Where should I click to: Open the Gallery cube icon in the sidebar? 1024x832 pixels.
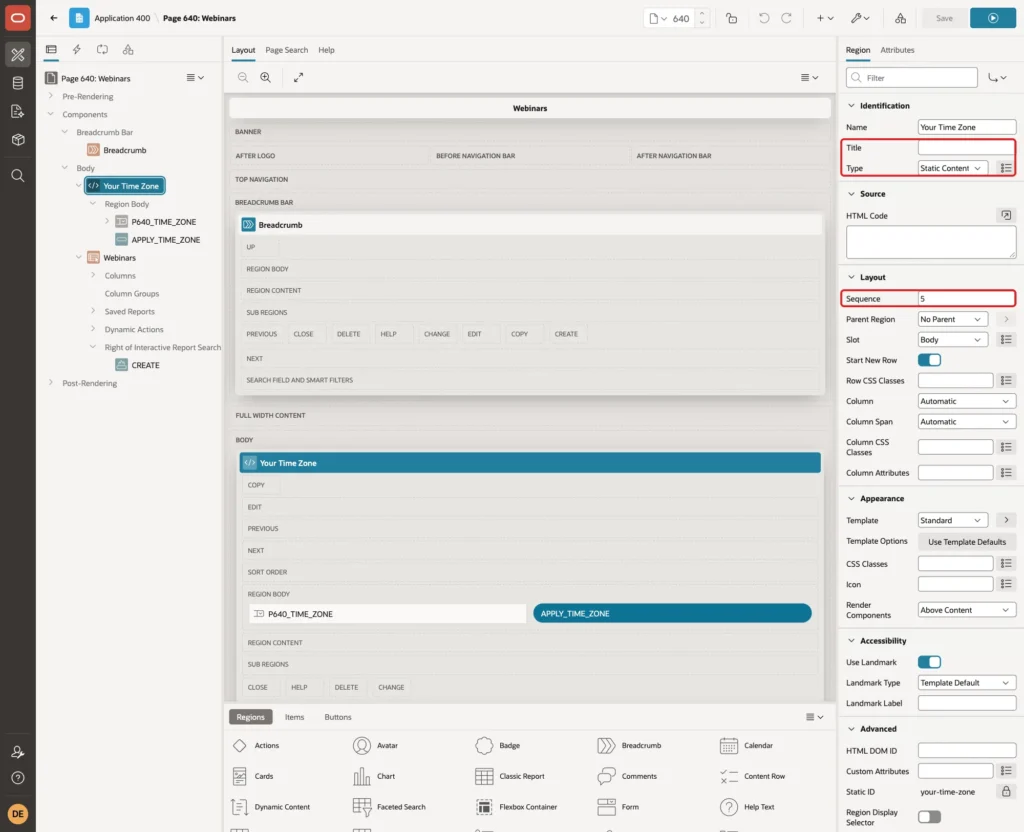[x=18, y=139]
